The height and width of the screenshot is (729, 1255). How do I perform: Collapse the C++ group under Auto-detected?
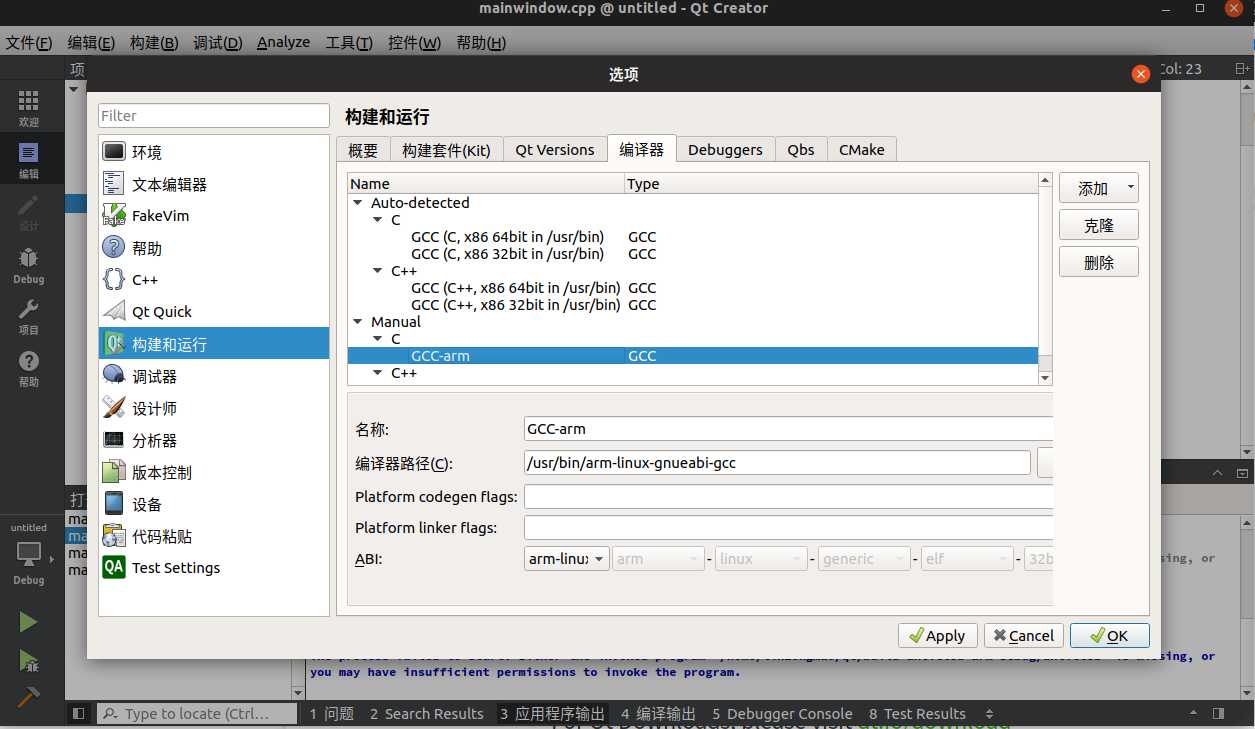coord(378,271)
